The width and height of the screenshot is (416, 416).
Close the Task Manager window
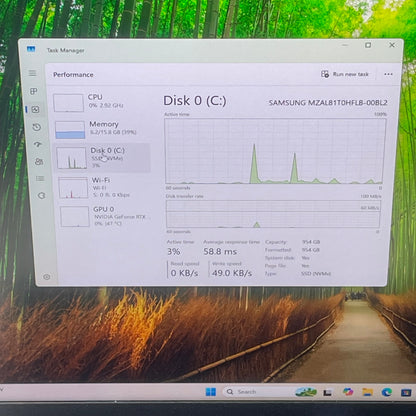click(392, 45)
